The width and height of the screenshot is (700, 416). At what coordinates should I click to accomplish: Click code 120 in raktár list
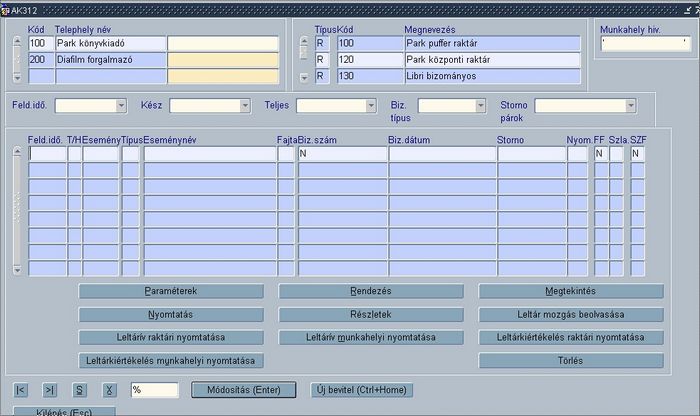(x=370, y=60)
